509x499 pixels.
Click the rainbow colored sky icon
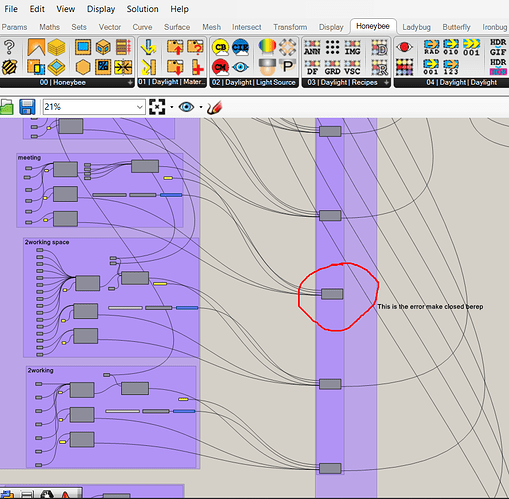267,47
